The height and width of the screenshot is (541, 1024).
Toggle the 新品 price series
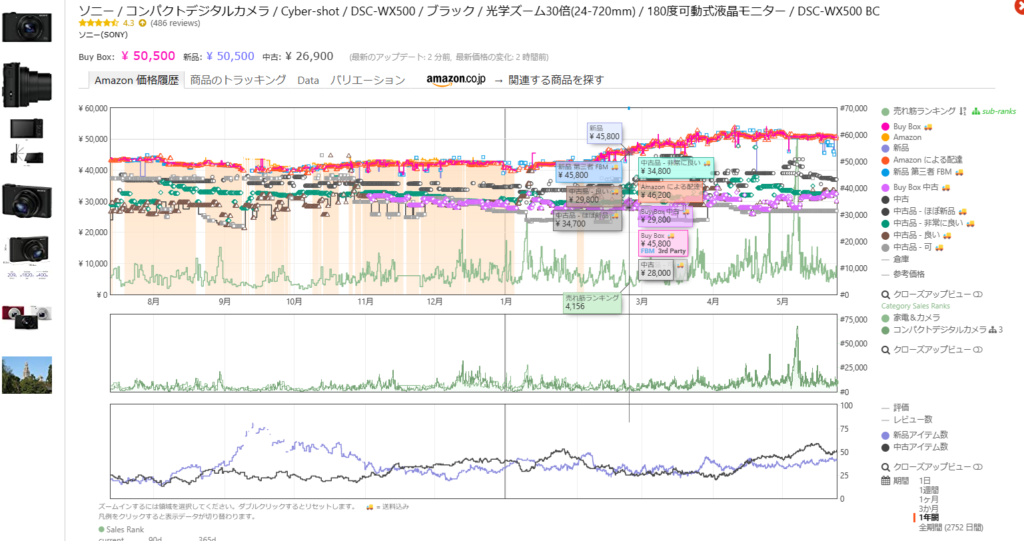pos(895,148)
